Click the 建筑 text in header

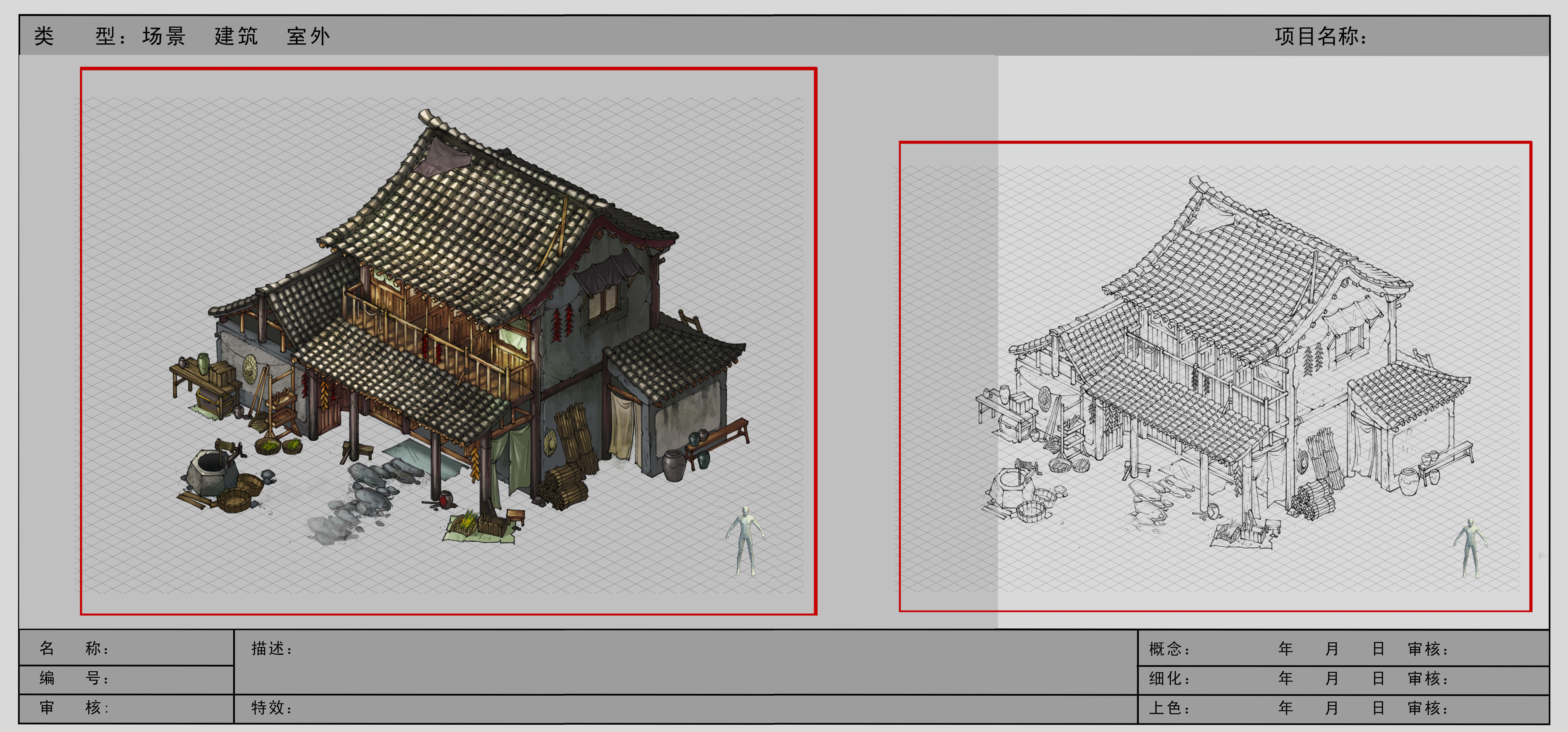[236, 36]
